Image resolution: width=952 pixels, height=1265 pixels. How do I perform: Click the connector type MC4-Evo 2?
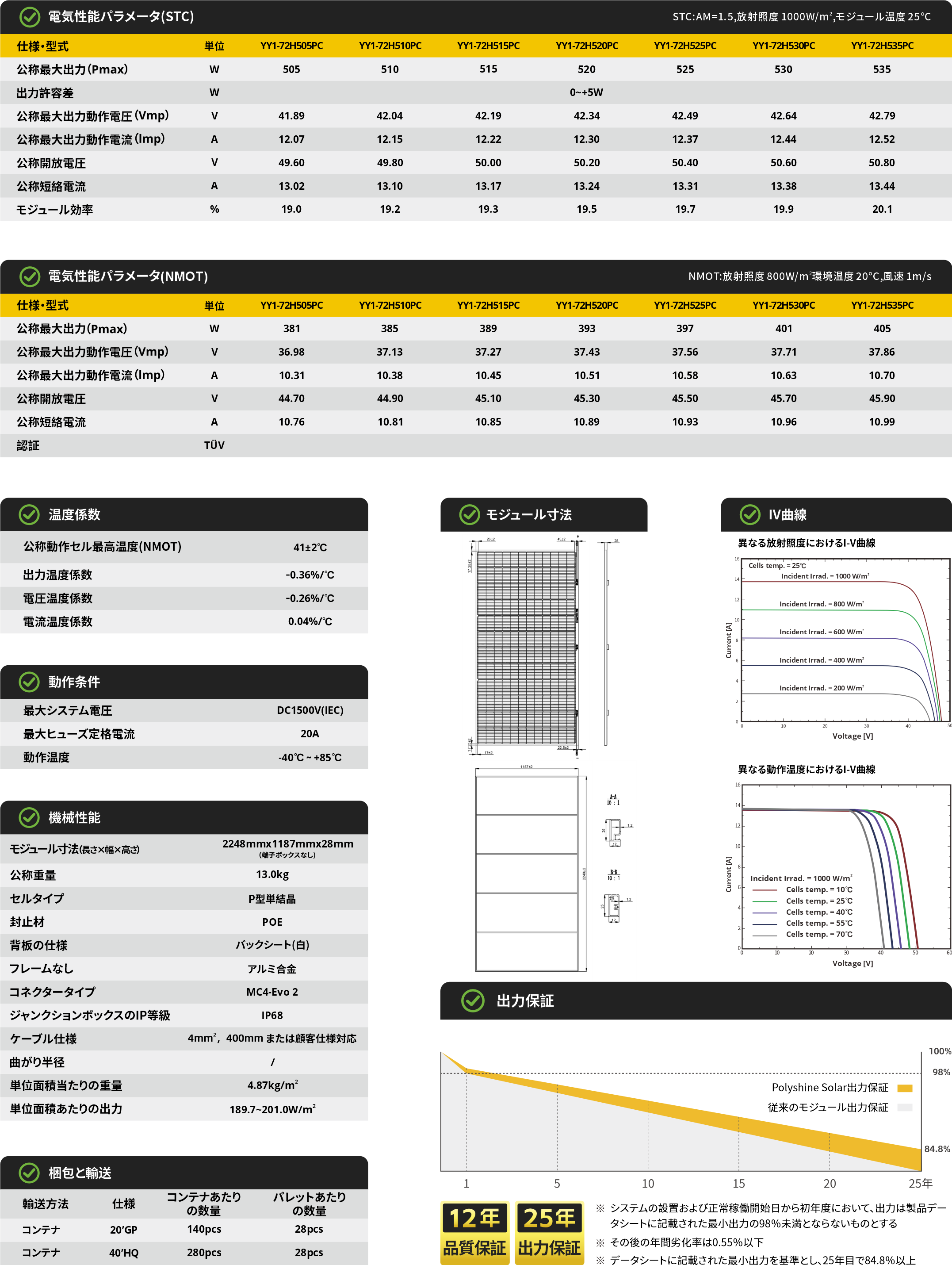point(272,992)
